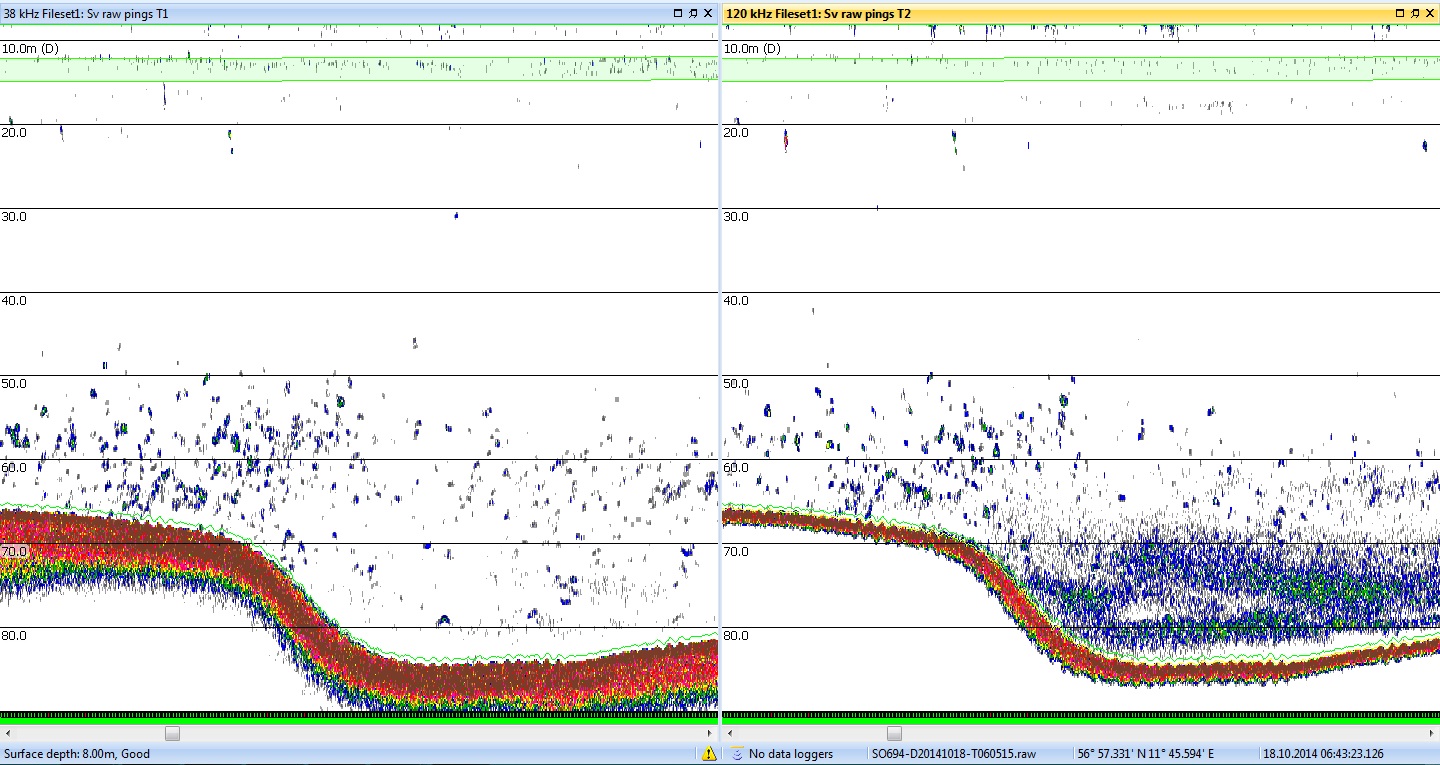The width and height of the screenshot is (1440, 765).
Task: Click the No data loggers status label
Action: (x=790, y=754)
